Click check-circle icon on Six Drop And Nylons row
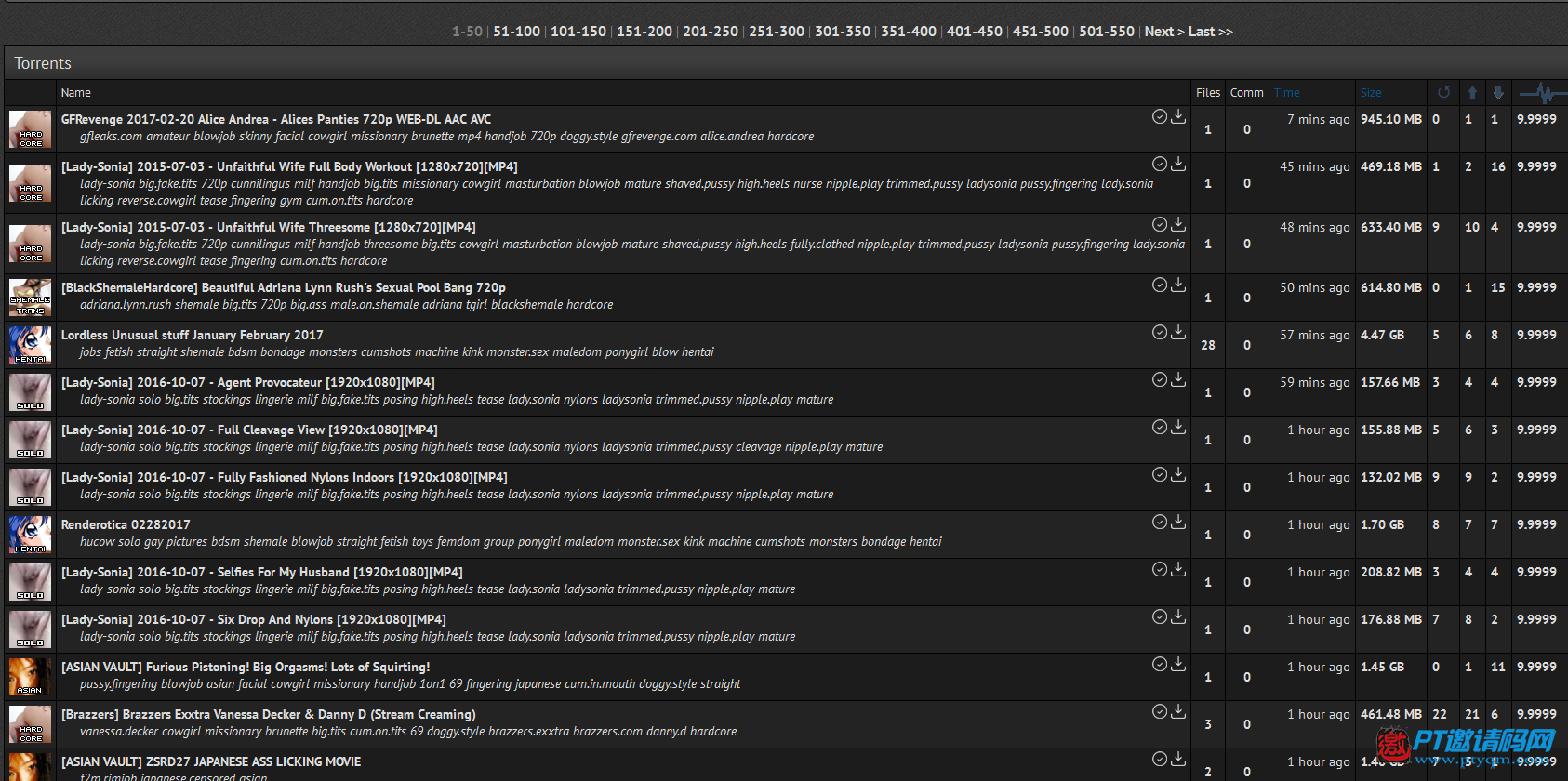Screen dimensions: 1568x781 [x=1160, y=616]
